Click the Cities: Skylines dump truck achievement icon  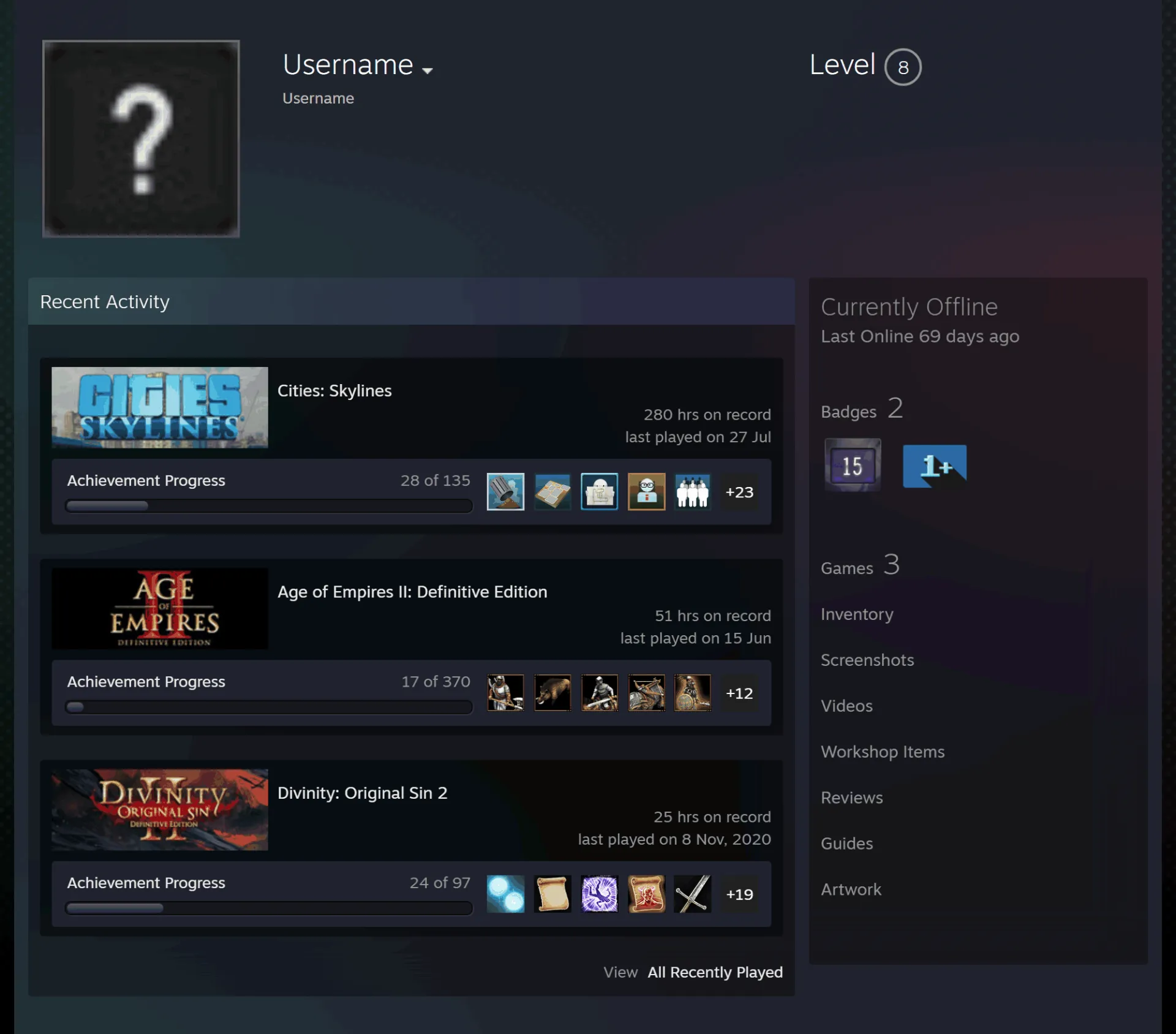coord(505,491)
